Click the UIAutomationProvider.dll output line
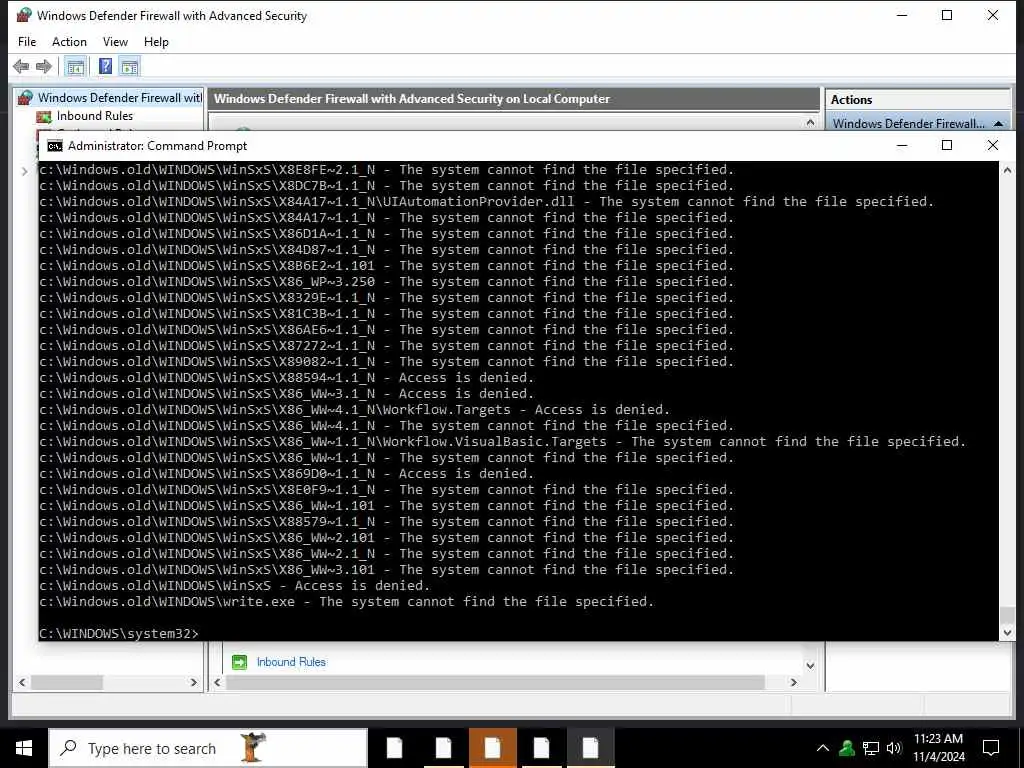Viewport: 1024px width, 768px height. point(487,201)
